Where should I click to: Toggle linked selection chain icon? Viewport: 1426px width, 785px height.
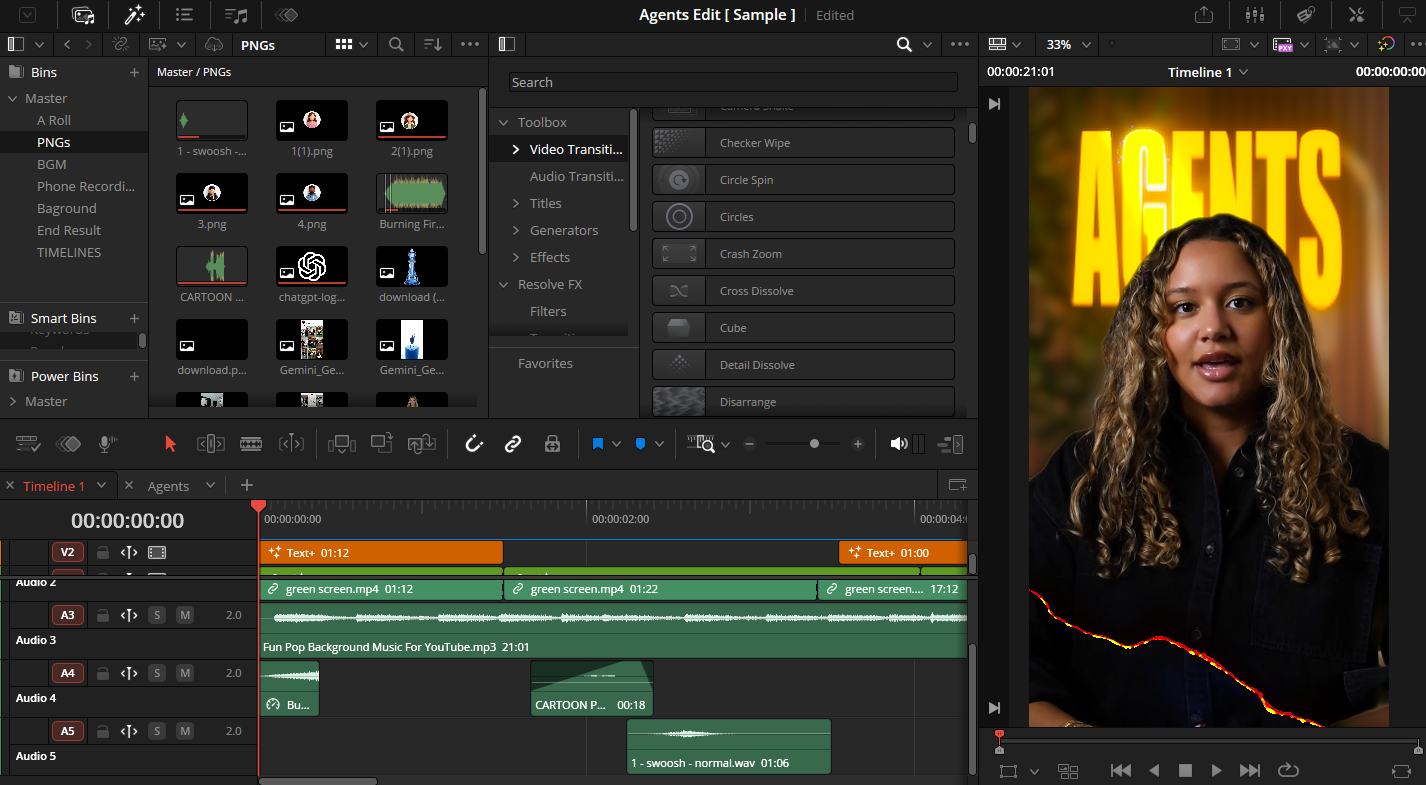coord(513,444)
